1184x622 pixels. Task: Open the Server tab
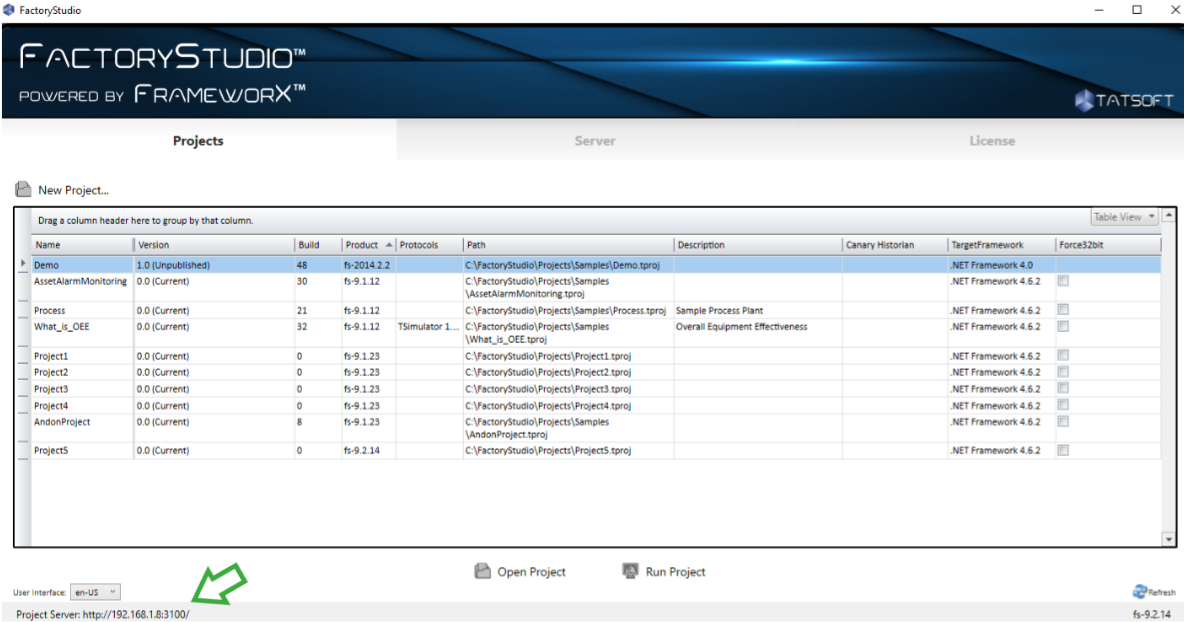click(595, 140)
